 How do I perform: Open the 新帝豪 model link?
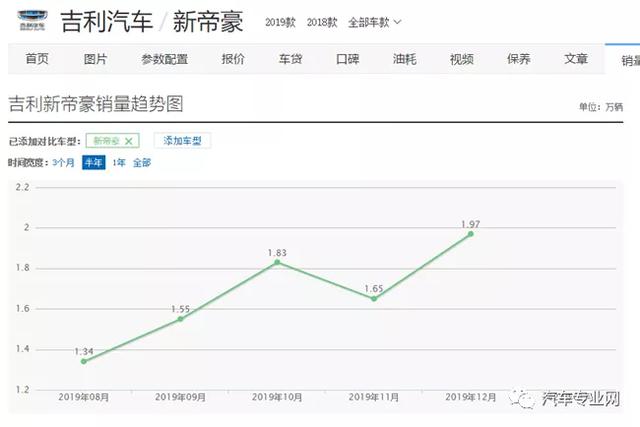click(208, 21)
